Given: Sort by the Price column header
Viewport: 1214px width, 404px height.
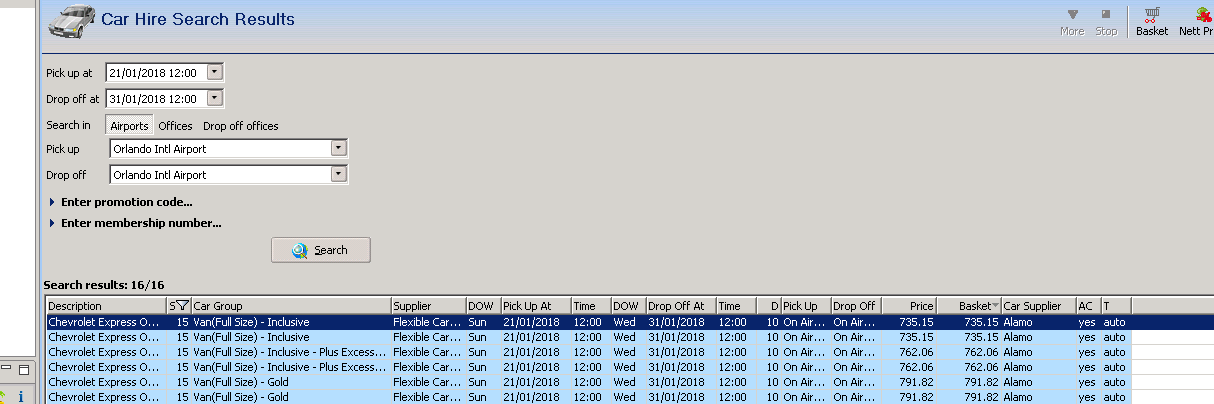Looking at the screenshot, I should pos(908,306).
